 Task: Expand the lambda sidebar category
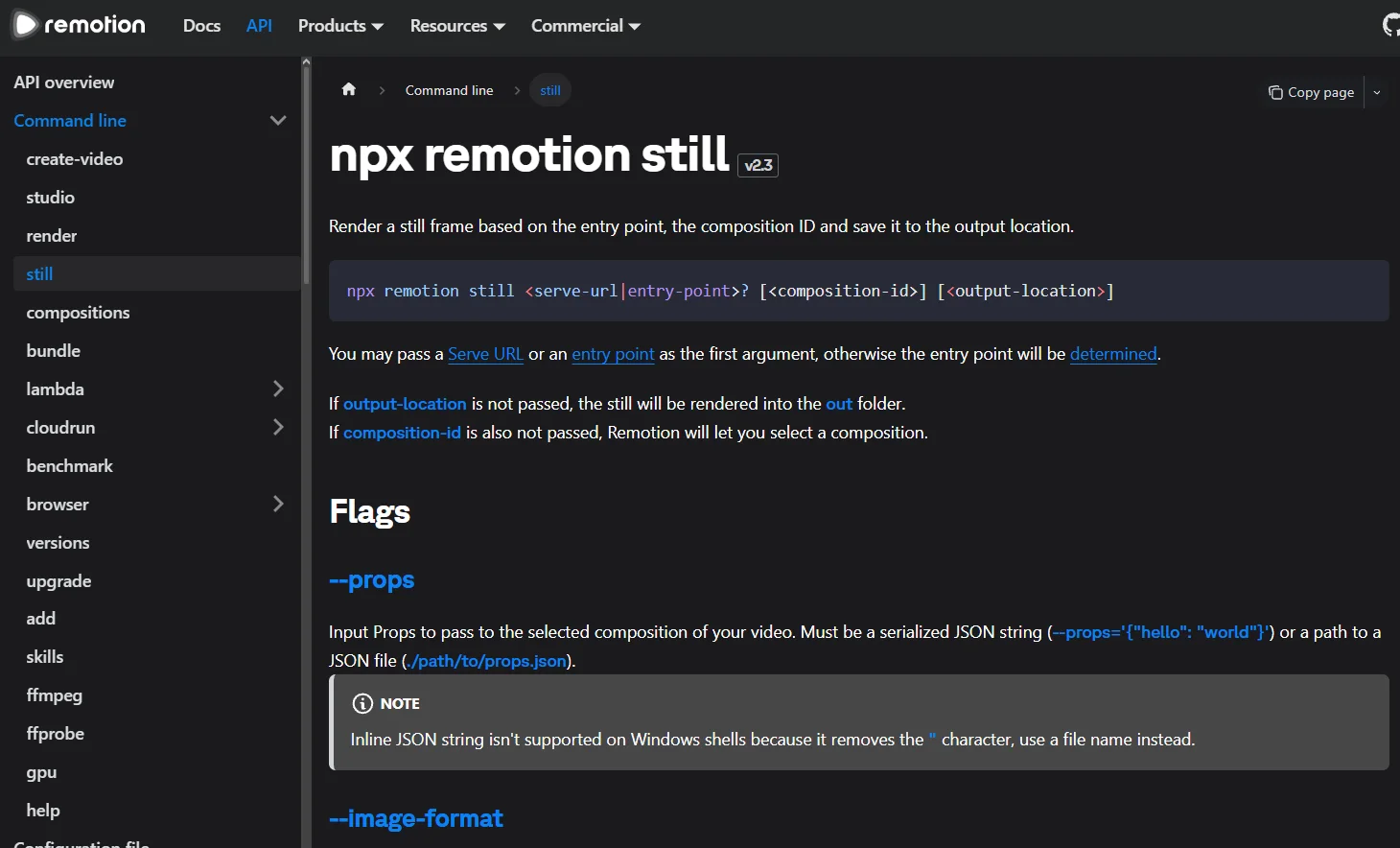(278, 389)
